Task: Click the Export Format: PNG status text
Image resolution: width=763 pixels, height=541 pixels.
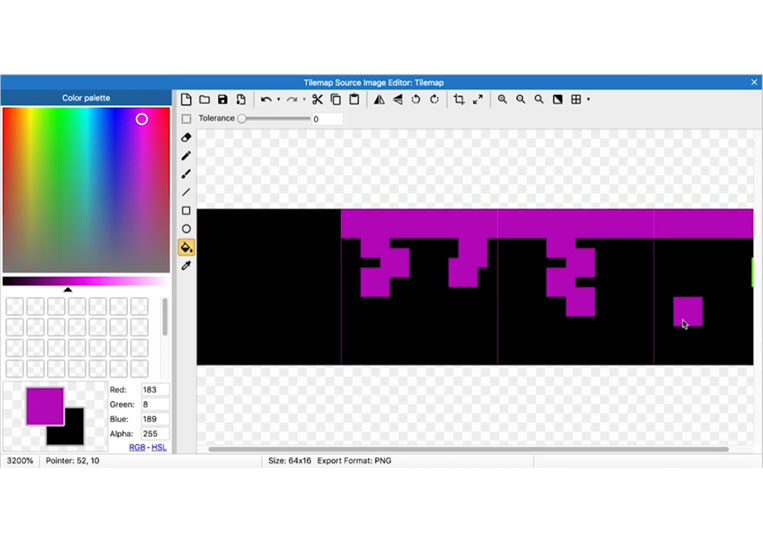Action: 354,461
